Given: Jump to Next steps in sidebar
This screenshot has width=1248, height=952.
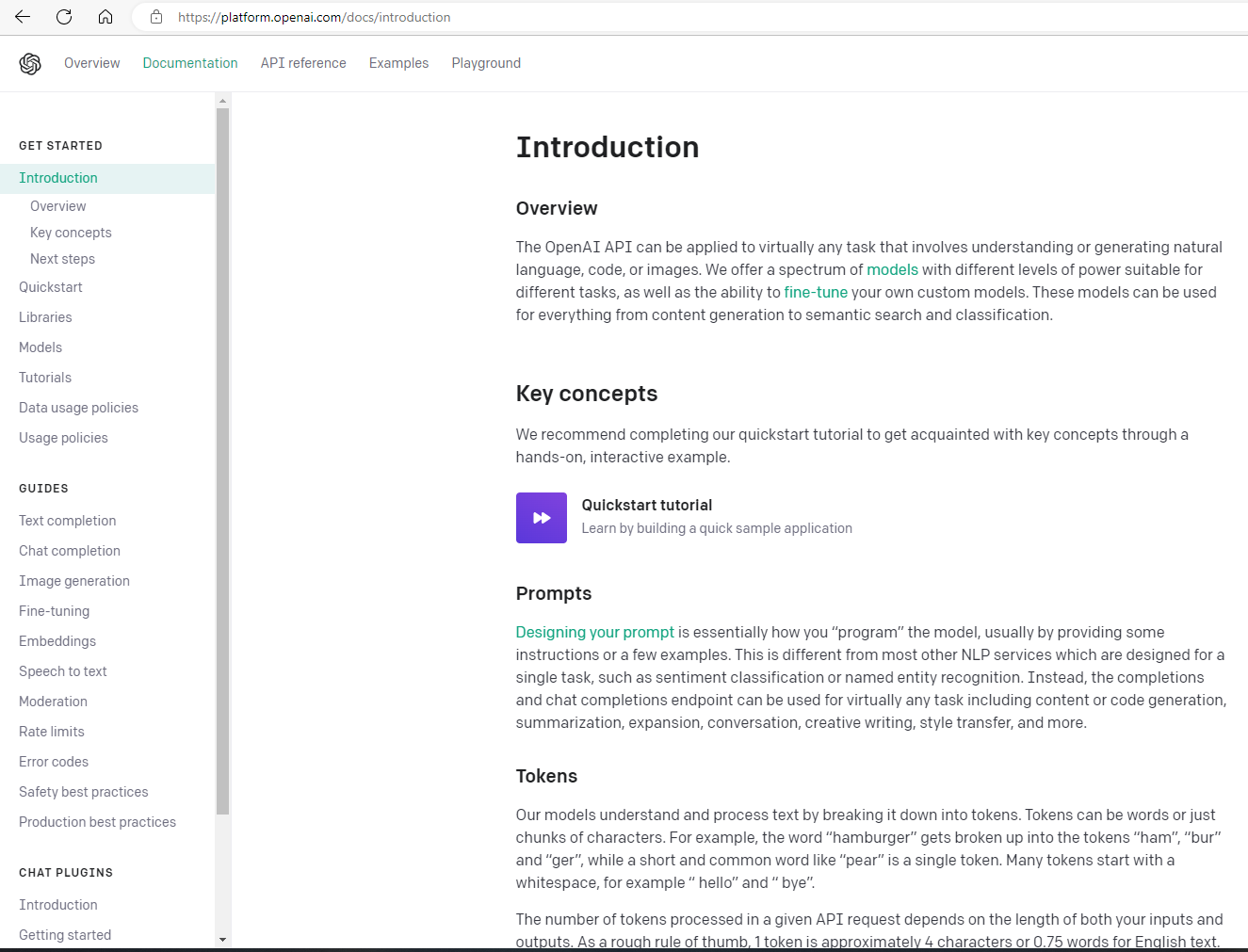Looking at the screenshot, I should (x=62, y=259).
